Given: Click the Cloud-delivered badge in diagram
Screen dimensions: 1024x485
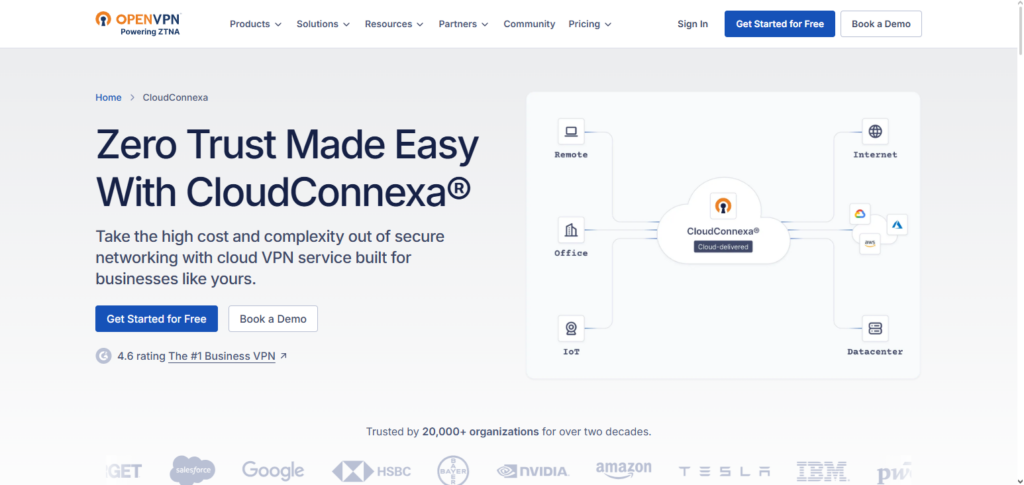Looking at the screenshot, I should click(x=722, y=247).
